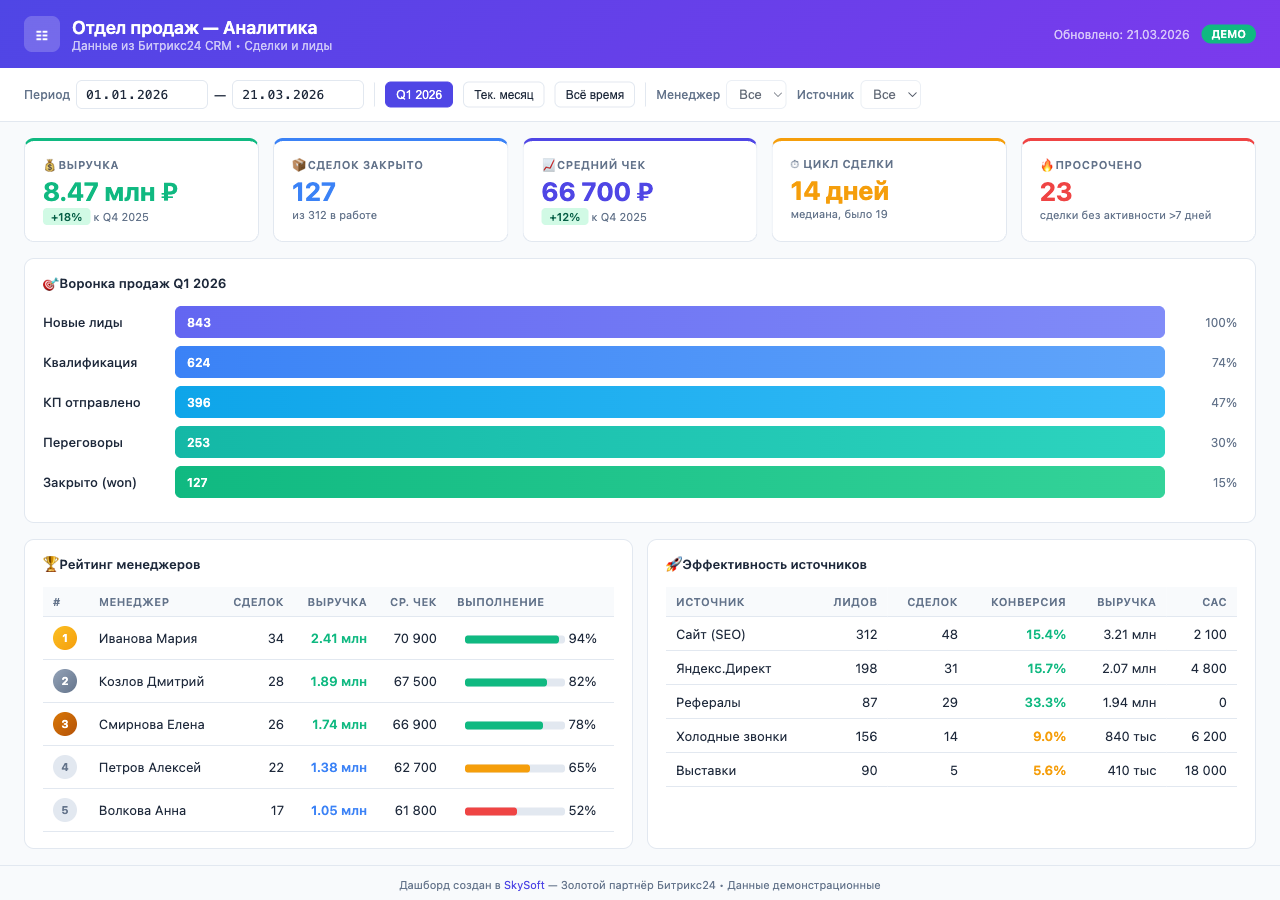Click the ДЕМО badge in header

[x=1228, y=34]
